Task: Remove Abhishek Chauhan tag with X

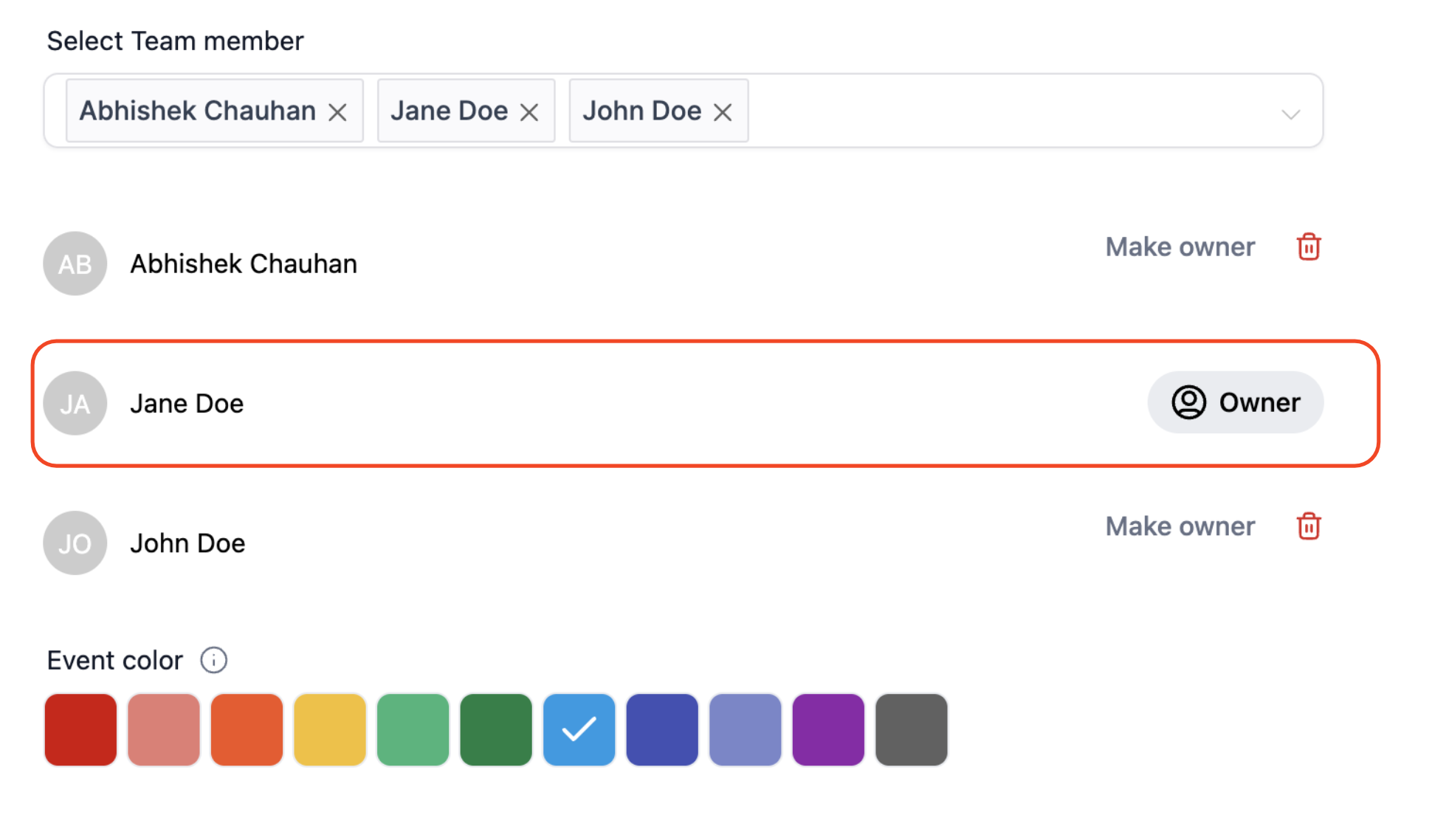Action: coord(338,112)
